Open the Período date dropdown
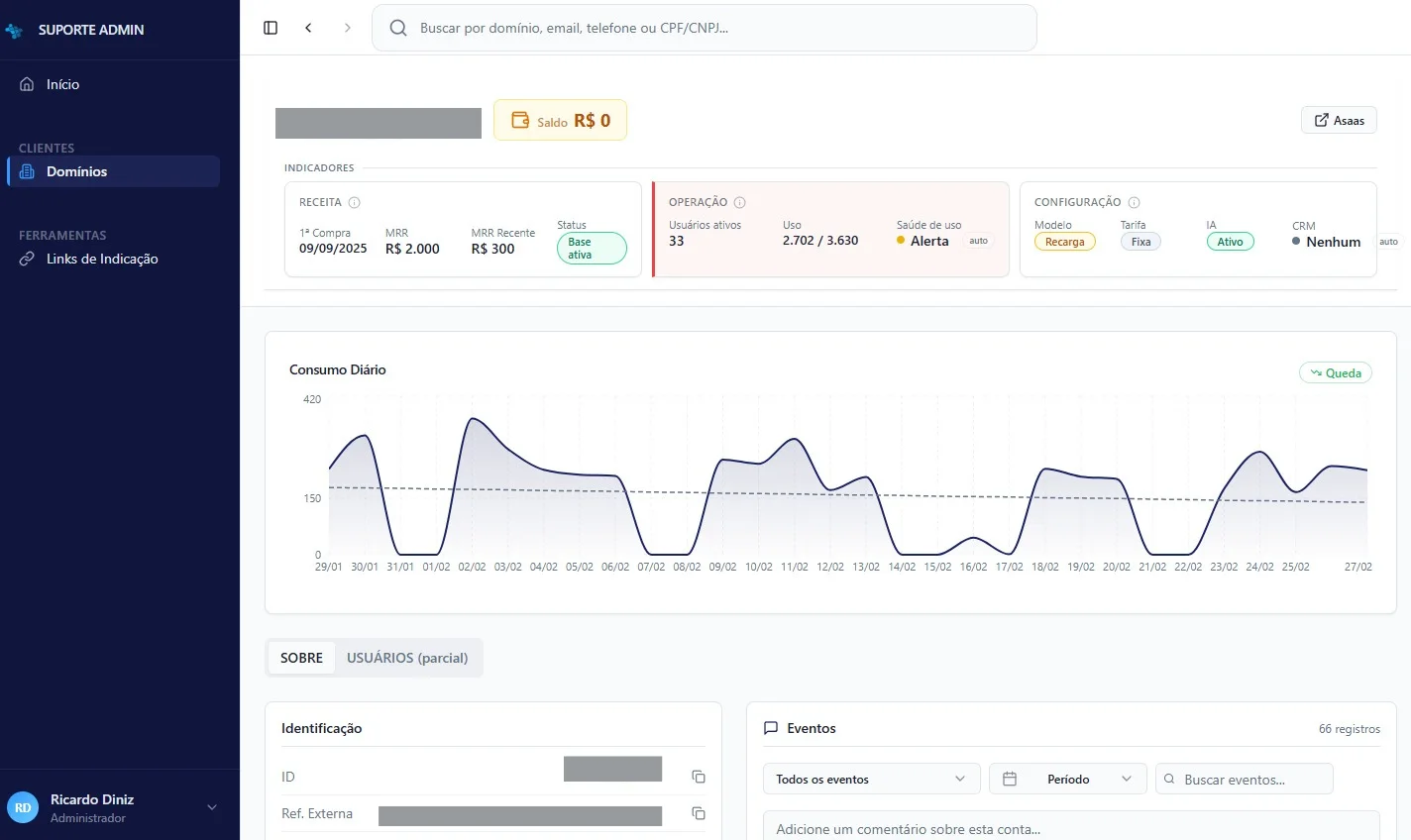 click(1068, 779)
